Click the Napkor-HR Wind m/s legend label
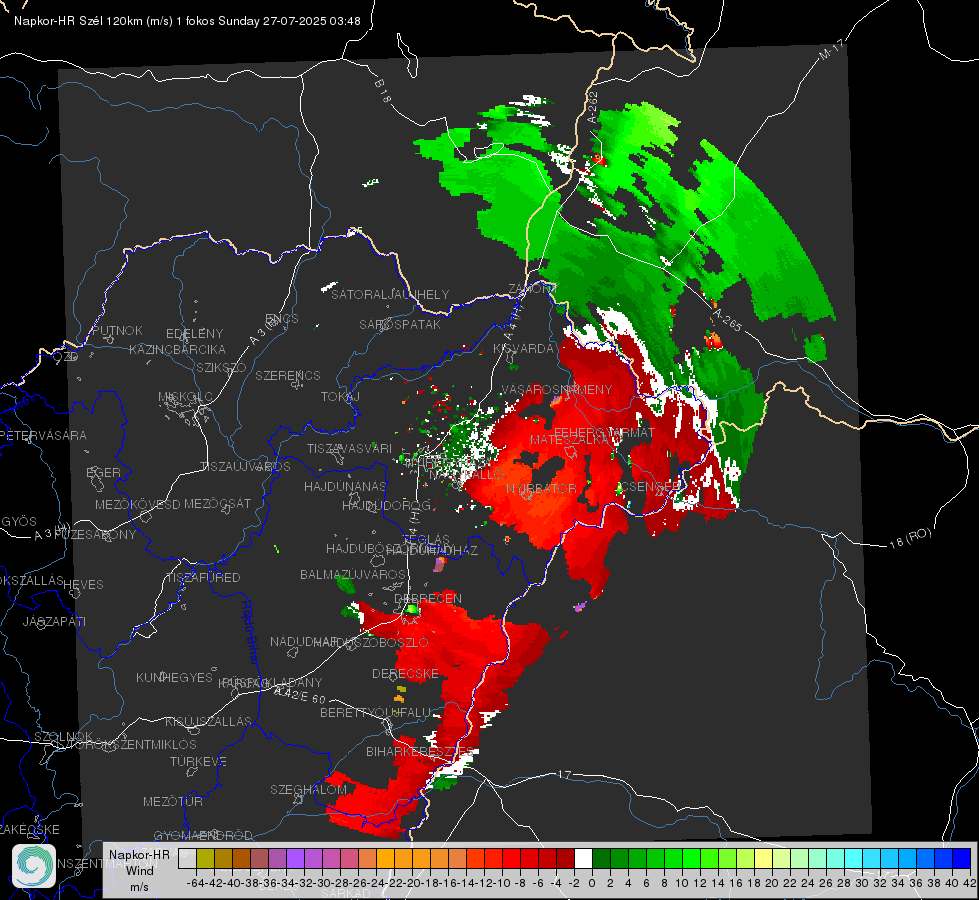Viewport: 979px width, 900px height. pyautogui.click(x=139, y=870)
